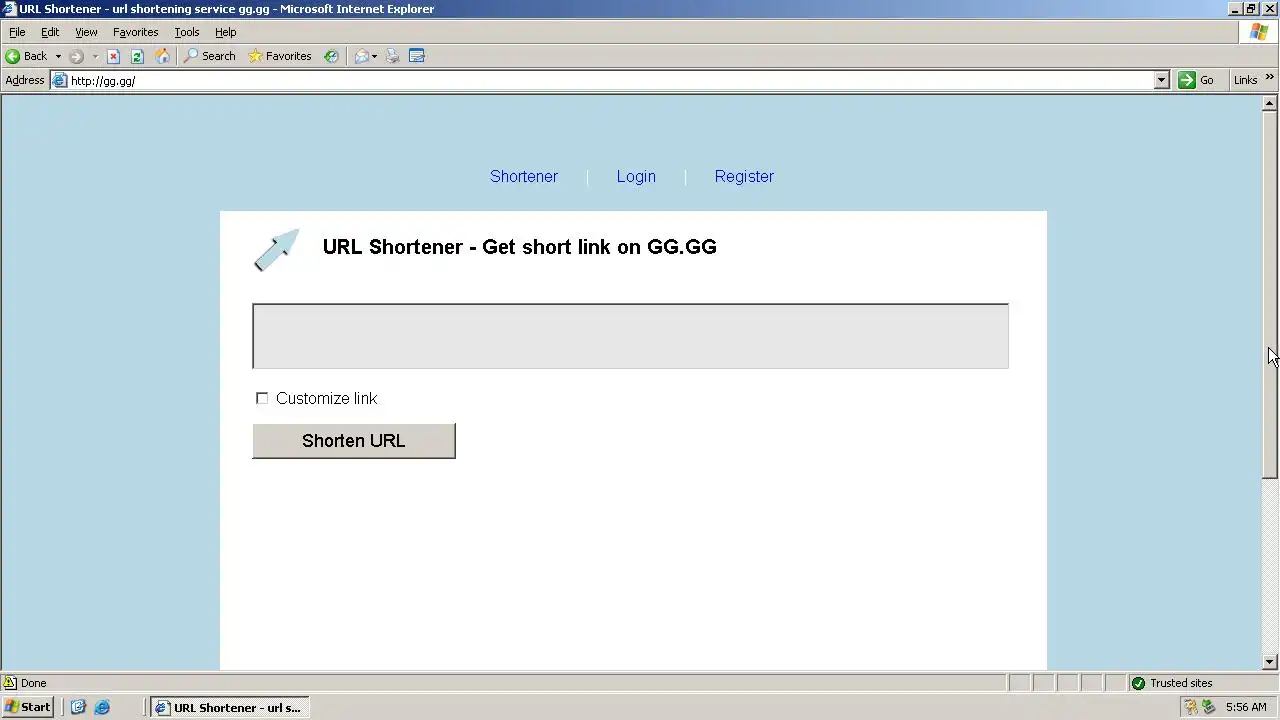Image resolution: width=1280 pixels, height=720 pixels.
Task: Click the tray icon beside the clock
Action: (1208, 707)
